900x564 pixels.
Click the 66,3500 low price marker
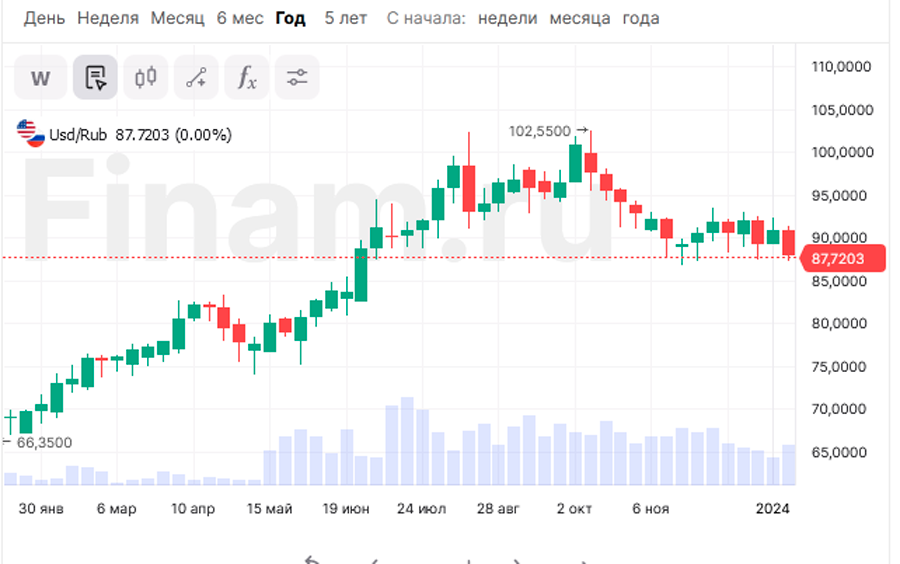click(45, 442)
